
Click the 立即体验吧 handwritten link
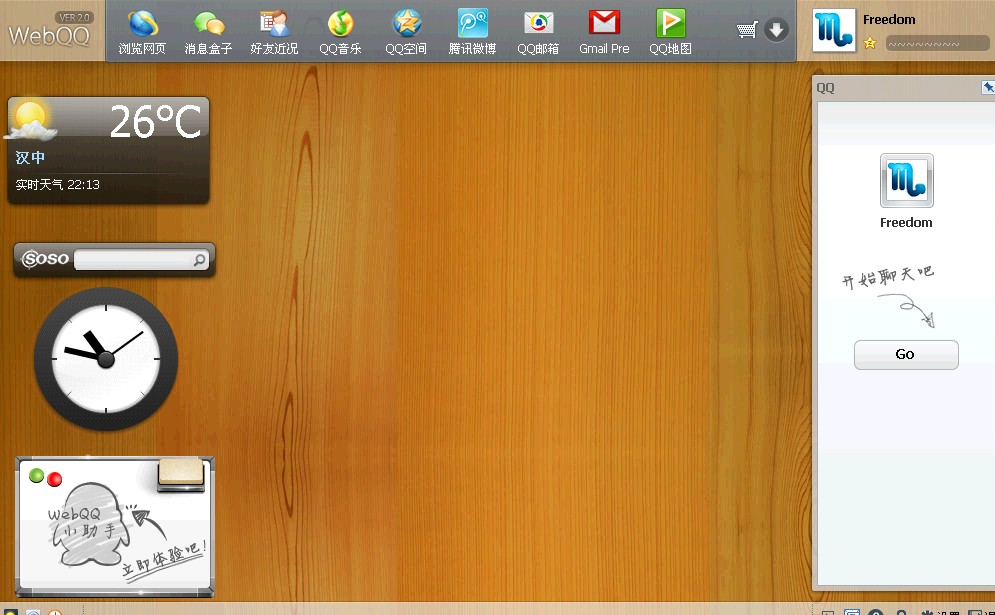tap(165, 559)
